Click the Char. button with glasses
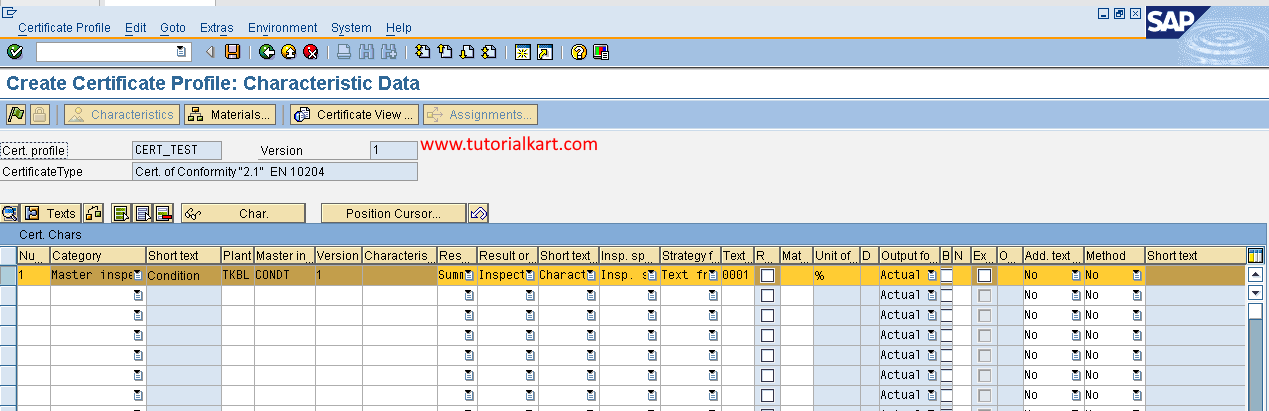 pyautogui.click(x=243, y=213)
